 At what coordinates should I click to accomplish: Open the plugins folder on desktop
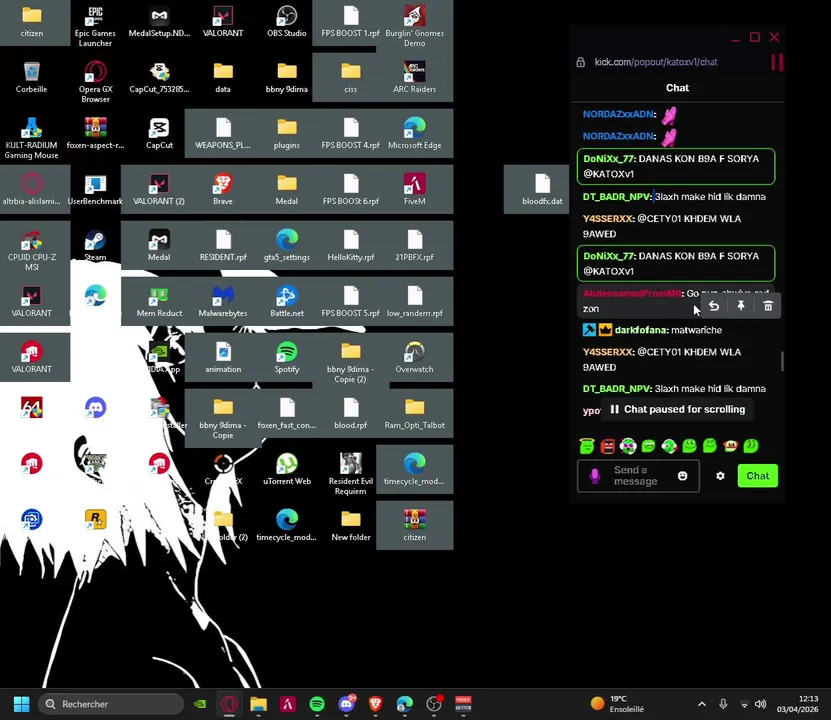pos(287,133)
